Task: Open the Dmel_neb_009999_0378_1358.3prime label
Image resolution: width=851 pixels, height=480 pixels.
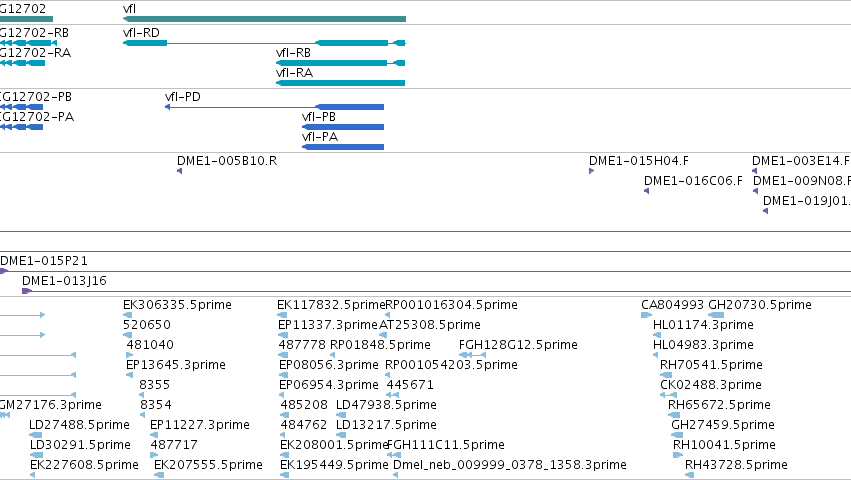Action: point(510,465)
